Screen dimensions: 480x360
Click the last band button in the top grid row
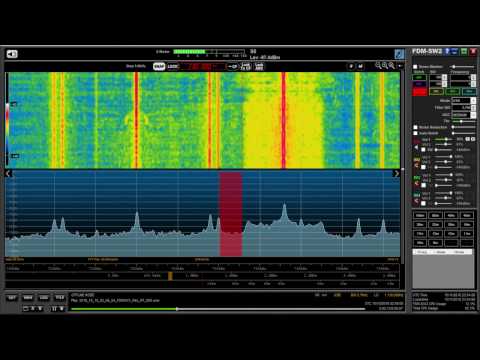(467, 215)
